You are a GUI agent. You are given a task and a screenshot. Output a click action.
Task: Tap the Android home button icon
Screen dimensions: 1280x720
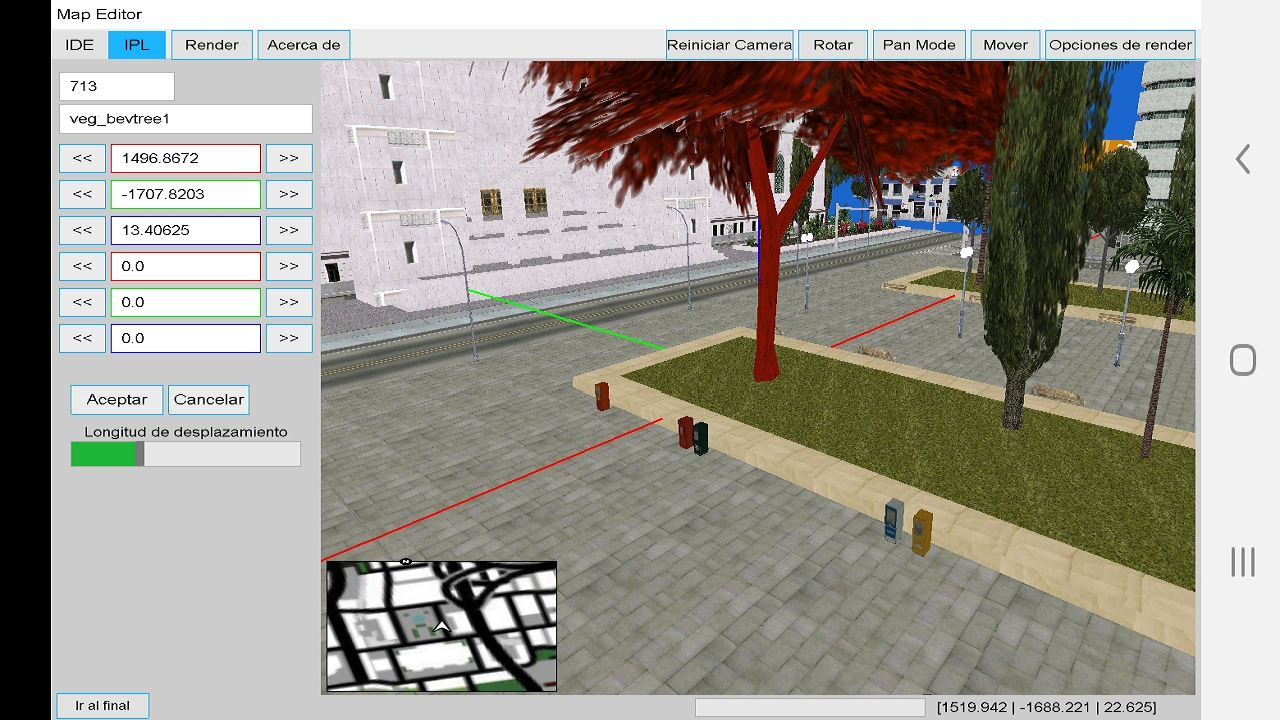coord(1242,360)
